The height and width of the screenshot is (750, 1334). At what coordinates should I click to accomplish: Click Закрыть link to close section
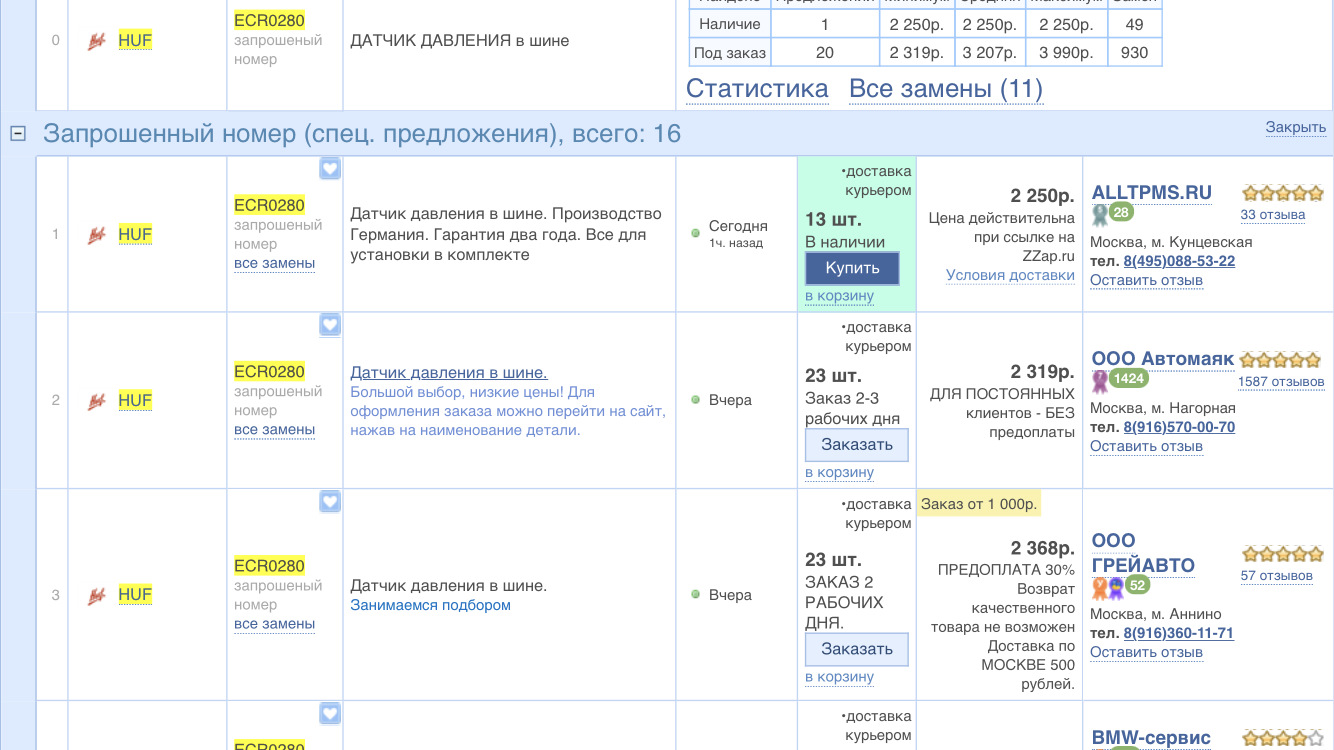1295,127
